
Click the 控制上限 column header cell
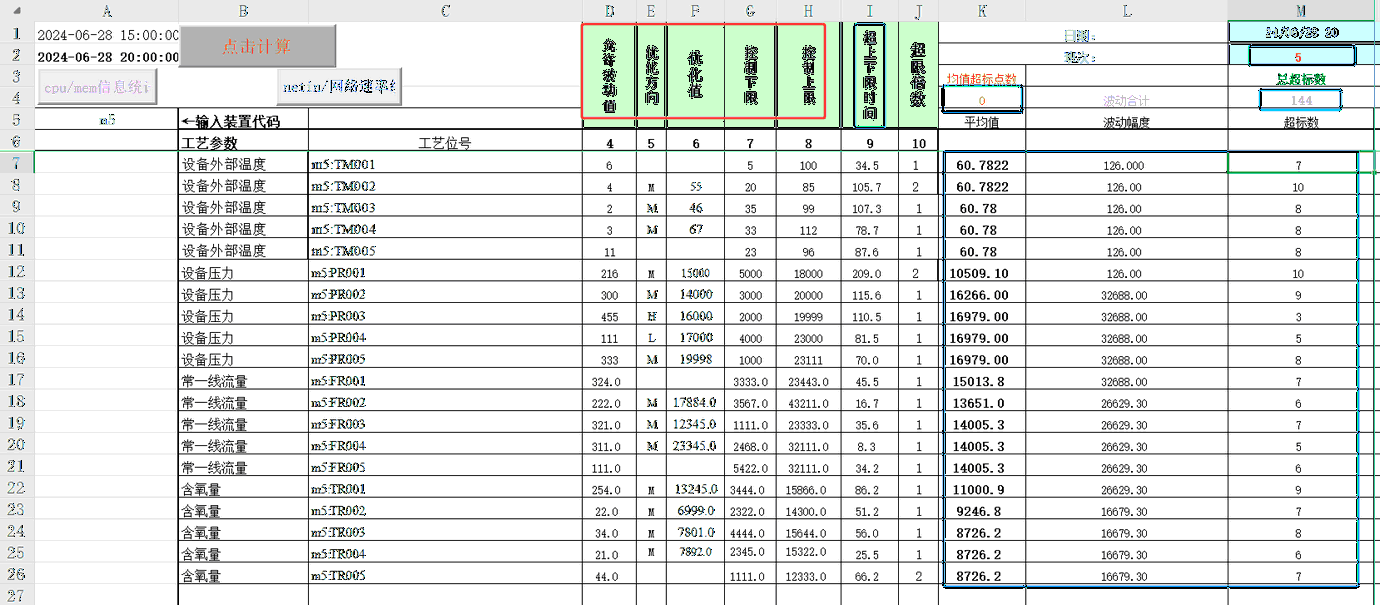807,76
